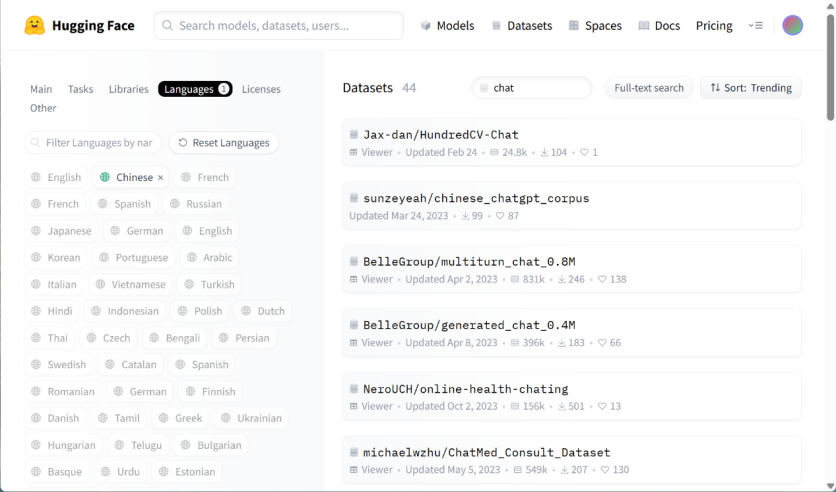The image size is (836, 492).
Task: Click the database icon beside Datasets nav
Action: click(x=496, y=26)
